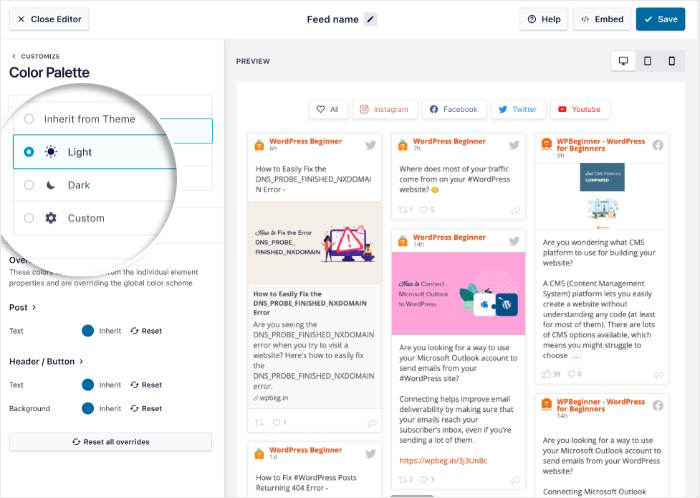
Task: Select the Dark color palette option
Action: click(x=28, y=185)
